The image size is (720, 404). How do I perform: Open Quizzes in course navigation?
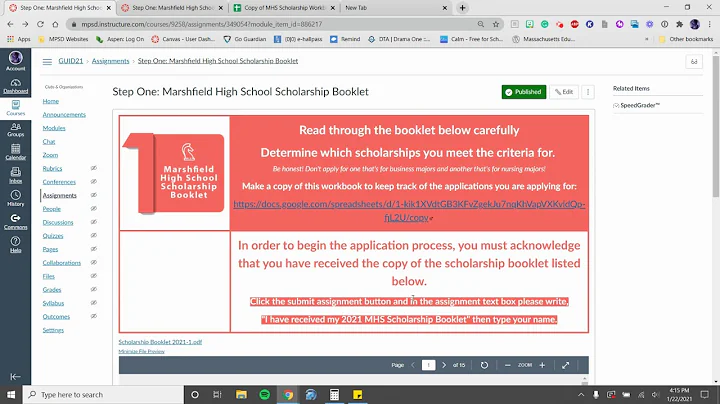pos(53,236)
